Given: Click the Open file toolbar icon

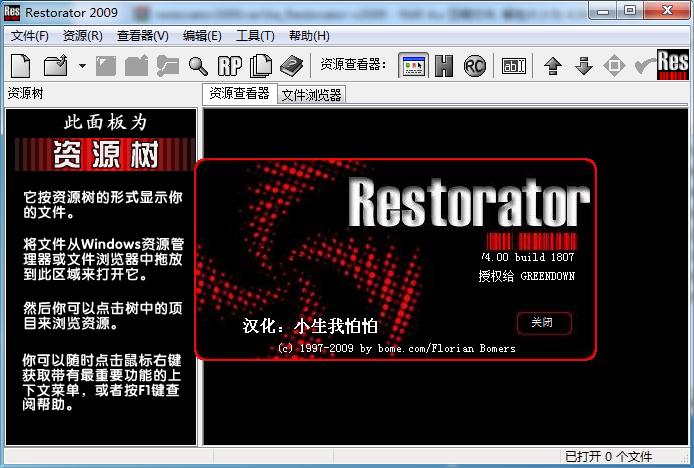Looking at the screenshot, I should click(x=56, y=66).
